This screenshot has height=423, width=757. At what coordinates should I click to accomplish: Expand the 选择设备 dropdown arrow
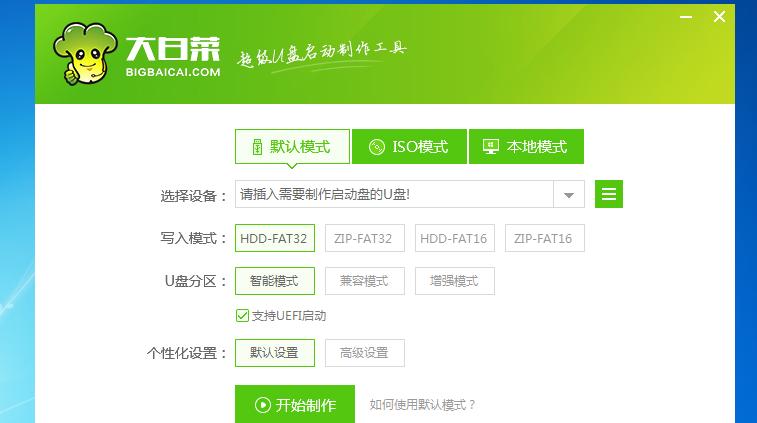[569, 195]
